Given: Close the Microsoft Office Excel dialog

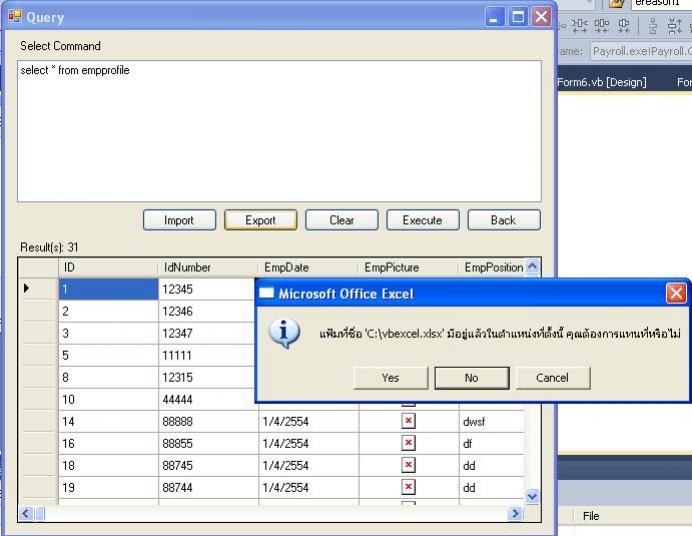Looking at the screenshot, I should (x=677, y=294).
